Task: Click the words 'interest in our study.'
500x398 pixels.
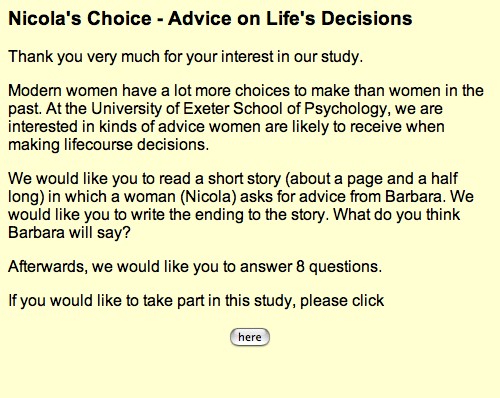Action: coord(292,57)
